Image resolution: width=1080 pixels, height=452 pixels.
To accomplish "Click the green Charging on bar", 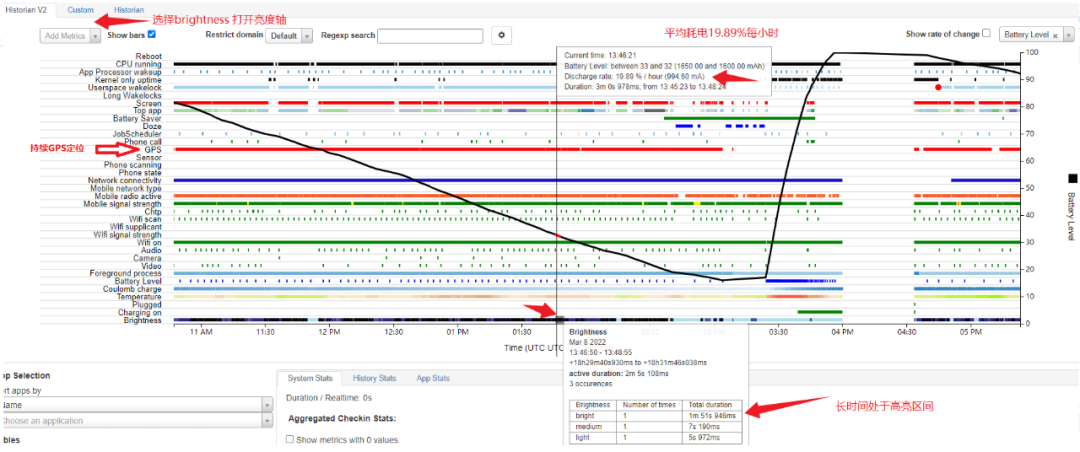I will pos(820,312).
